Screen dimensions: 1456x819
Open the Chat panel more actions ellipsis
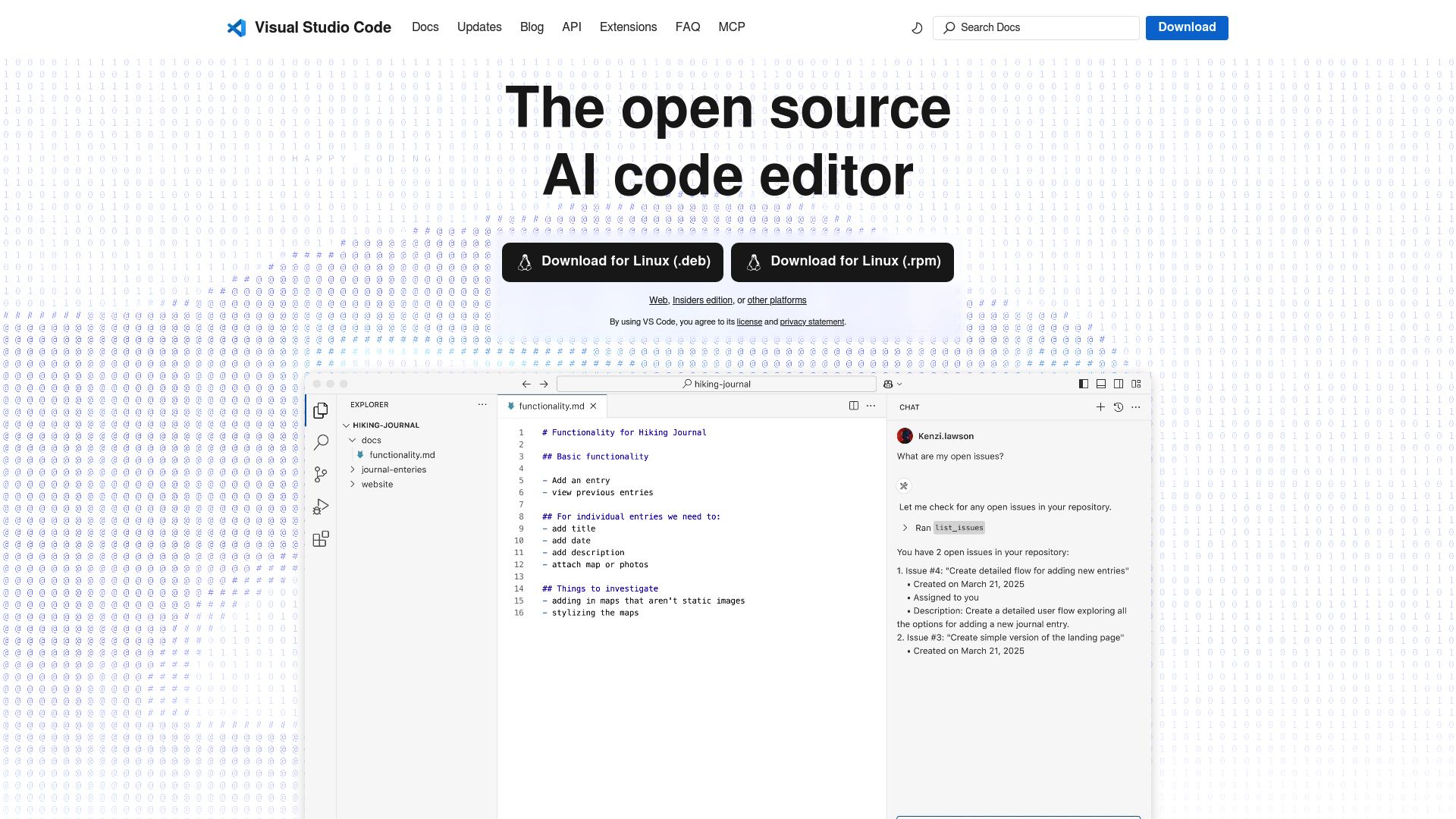click(x=1135, y=407)
